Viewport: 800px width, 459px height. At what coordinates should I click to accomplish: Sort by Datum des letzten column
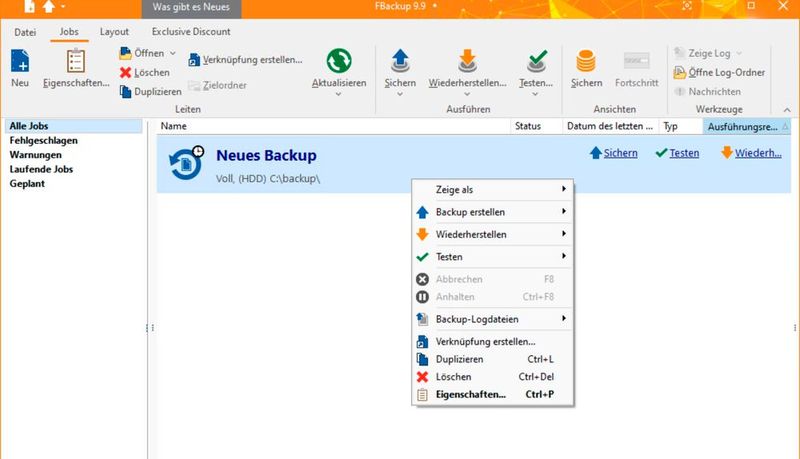[x=610, y=126]
